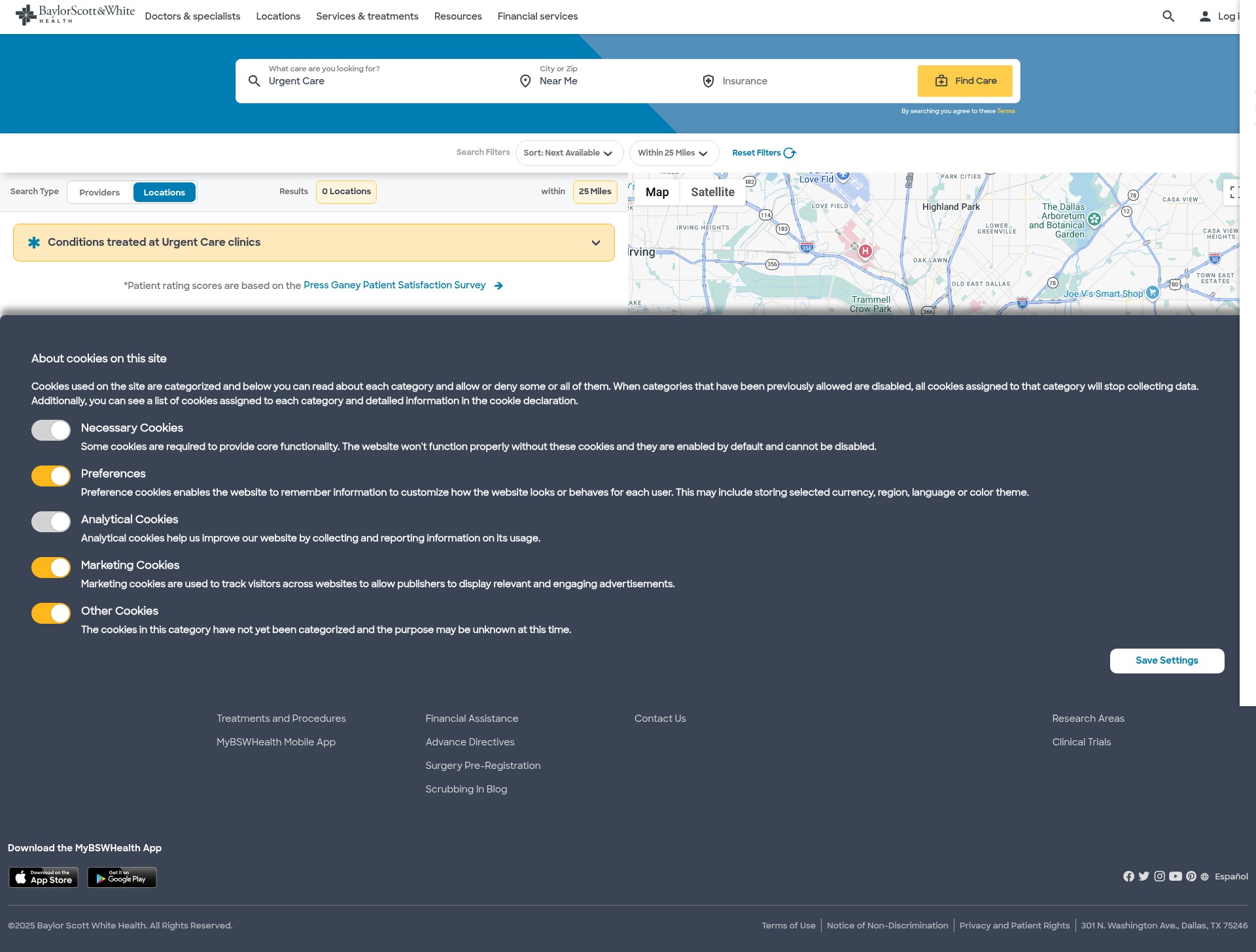The image size is (1256, 952).
Task: Open Clinical Trials footer link
Action: pos(1081,742)
